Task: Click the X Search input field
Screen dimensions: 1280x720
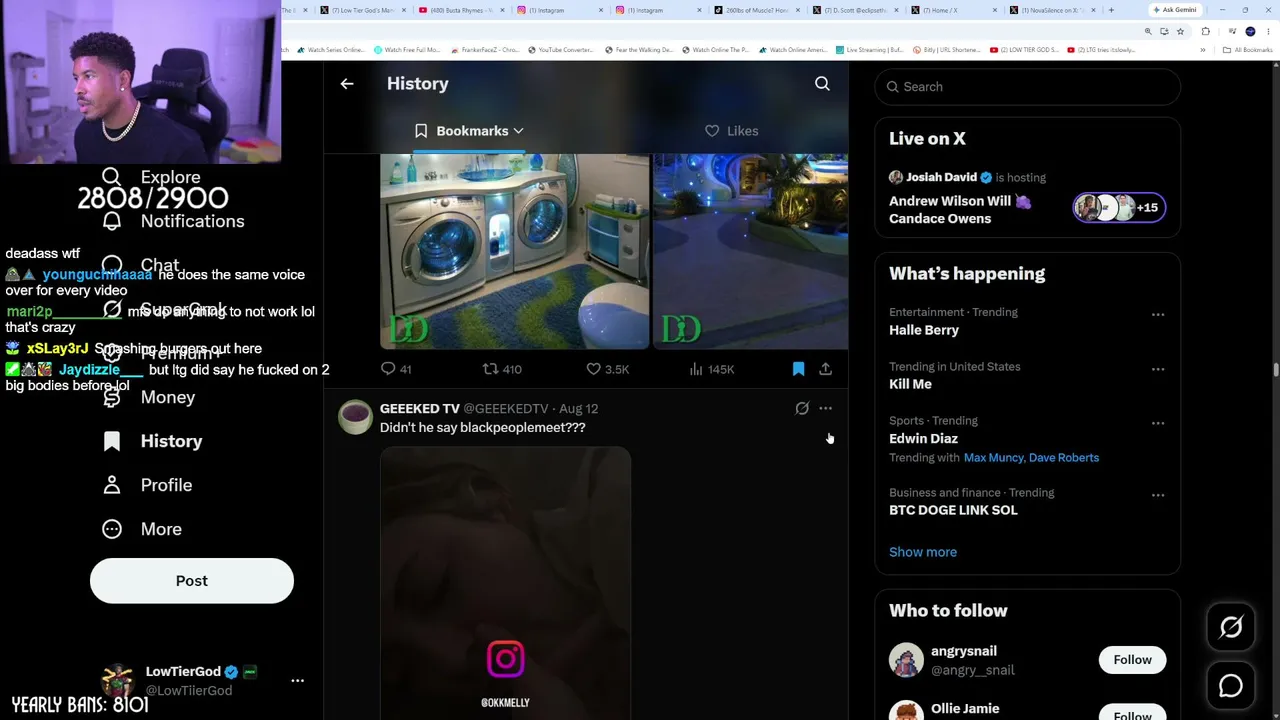Action: pos(1028,87)
